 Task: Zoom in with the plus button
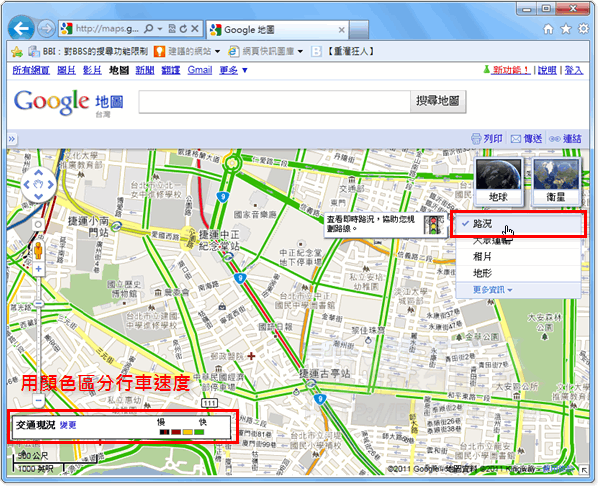click(38, 269)
